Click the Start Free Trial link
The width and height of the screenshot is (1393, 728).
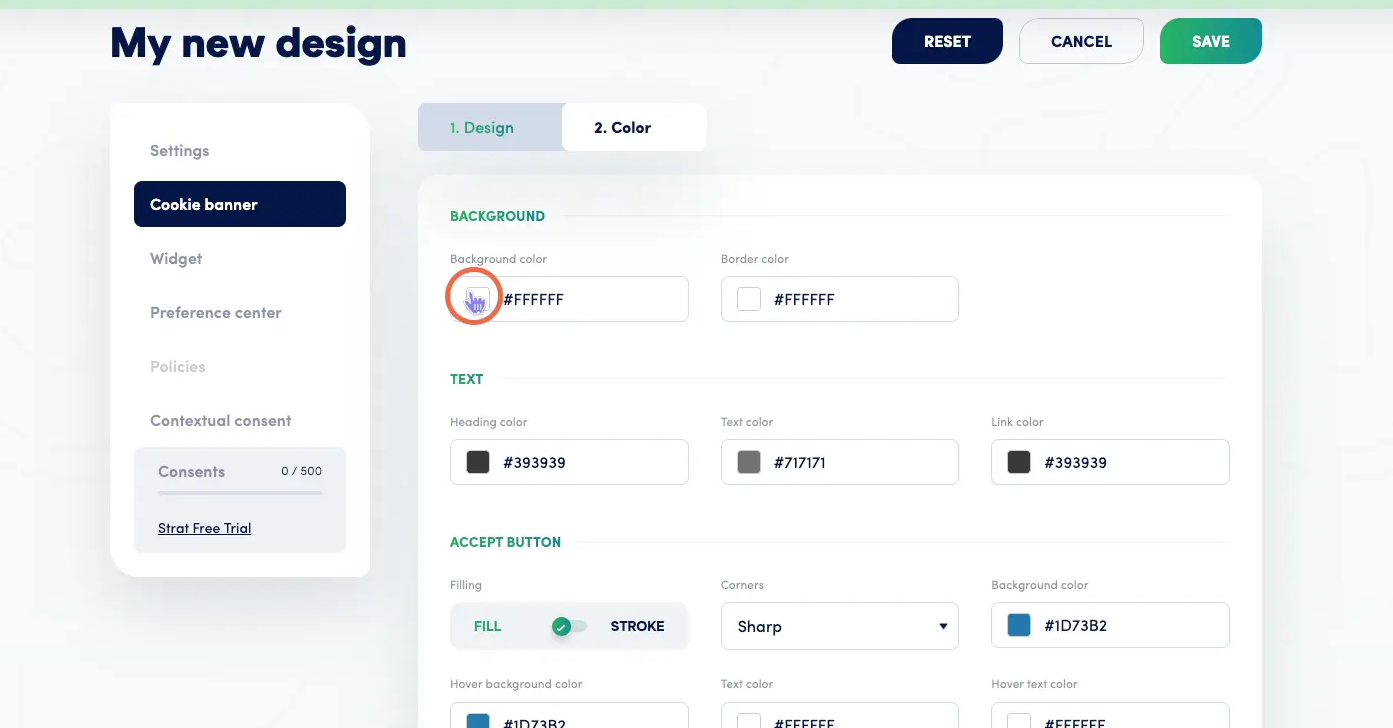pyautogui.click(x=204, y=527)
